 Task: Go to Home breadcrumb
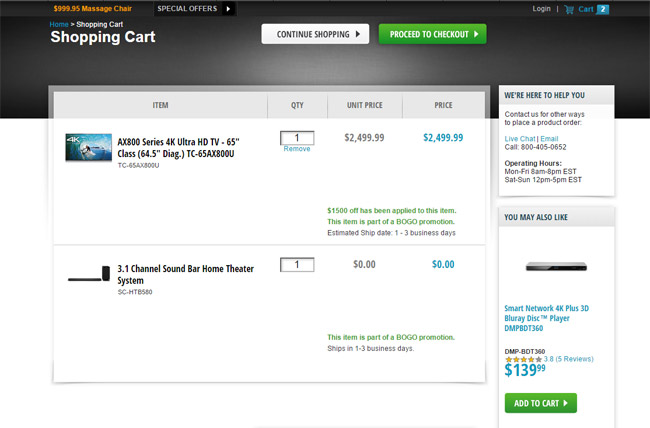point(59,24)
